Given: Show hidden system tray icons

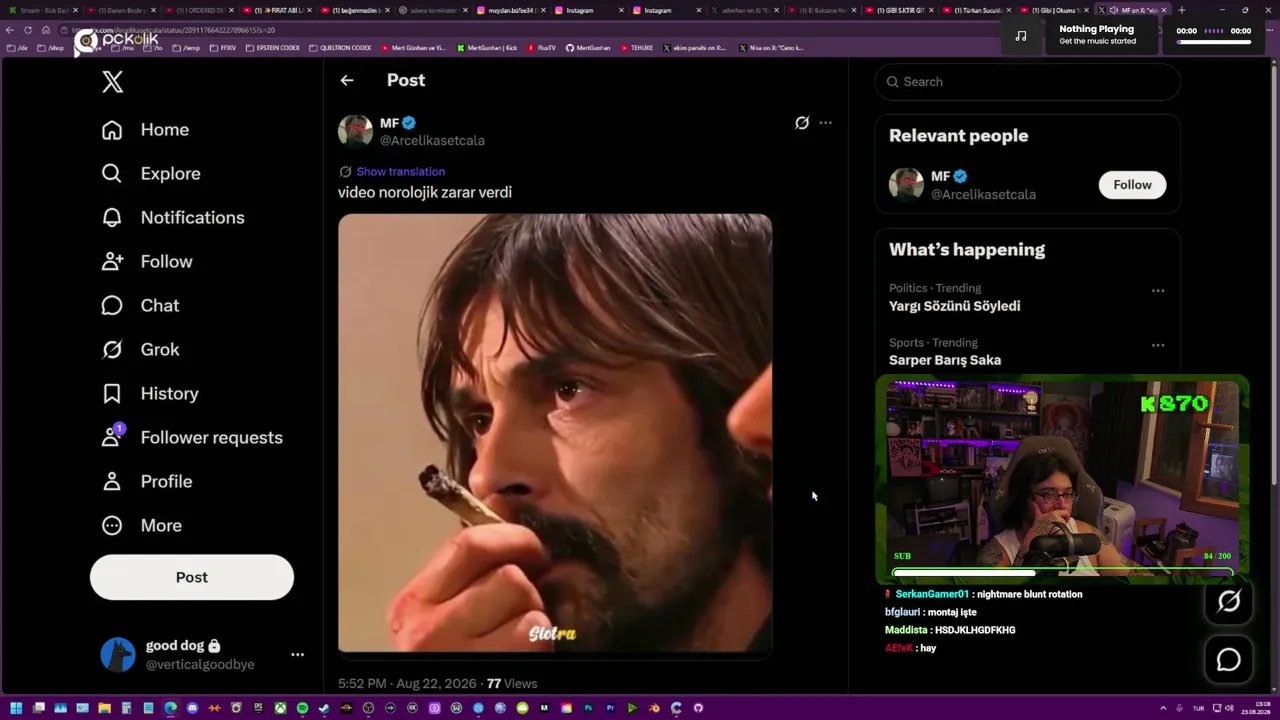Looking at the screenshot, I should pos(1162,708).
